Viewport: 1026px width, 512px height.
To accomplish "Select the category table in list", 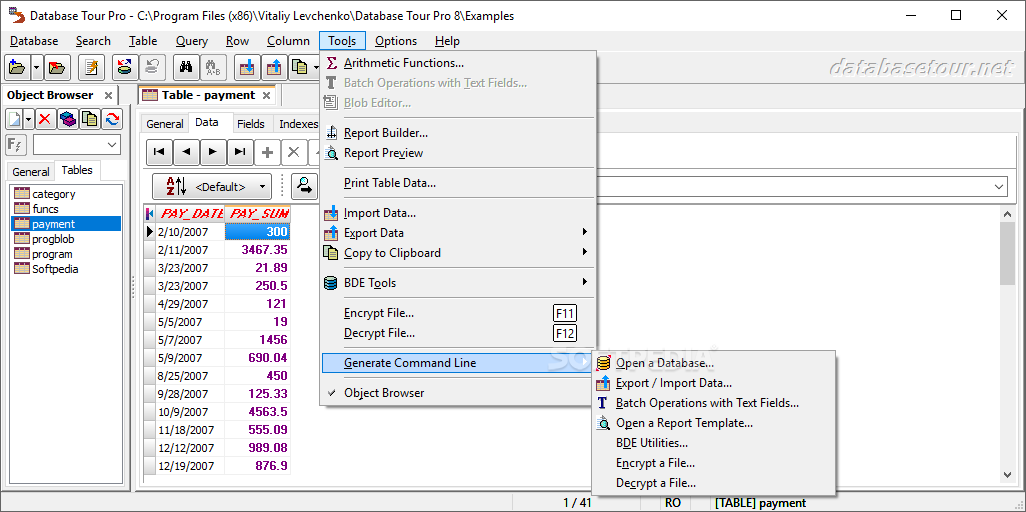I will 54,194.
